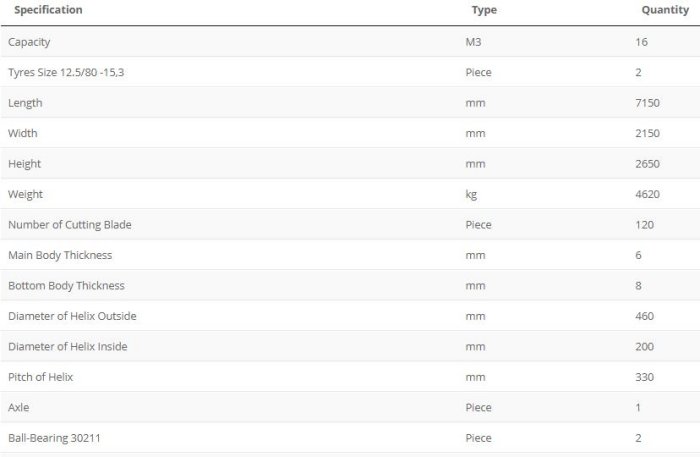
Task: Click the Main Body Thickness label
Action: [x=60, y=255]
